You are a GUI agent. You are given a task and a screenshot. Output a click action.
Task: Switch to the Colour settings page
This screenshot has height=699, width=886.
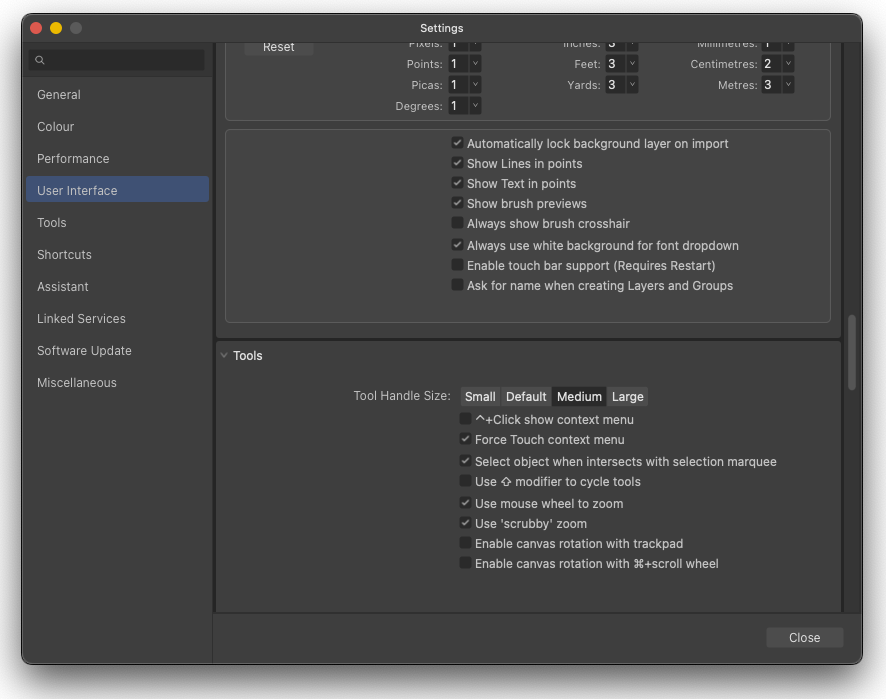click(55, 126)
